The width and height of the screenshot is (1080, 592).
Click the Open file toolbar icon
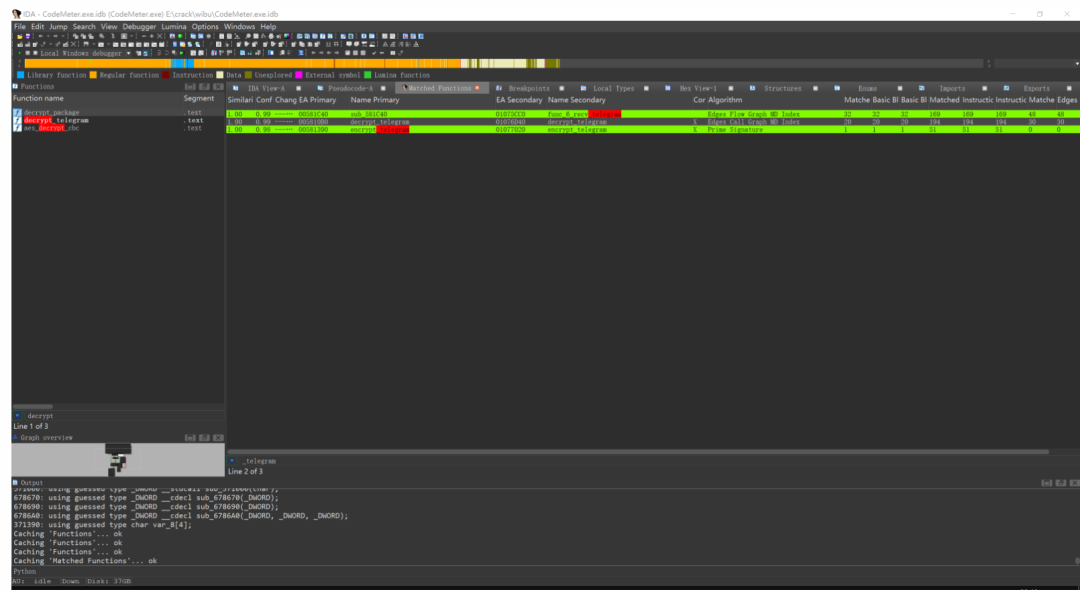coord(19,37)
